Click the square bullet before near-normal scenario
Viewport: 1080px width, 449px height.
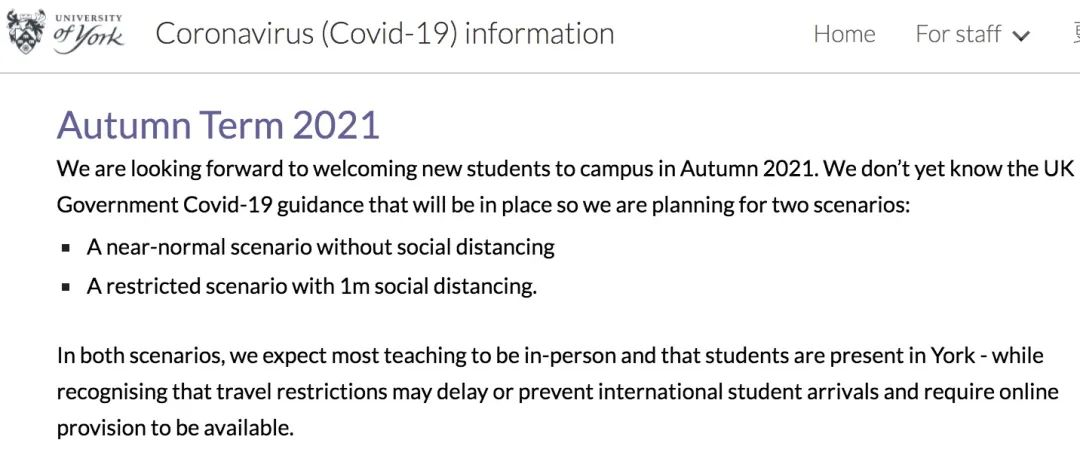click(x=65, y=249)
